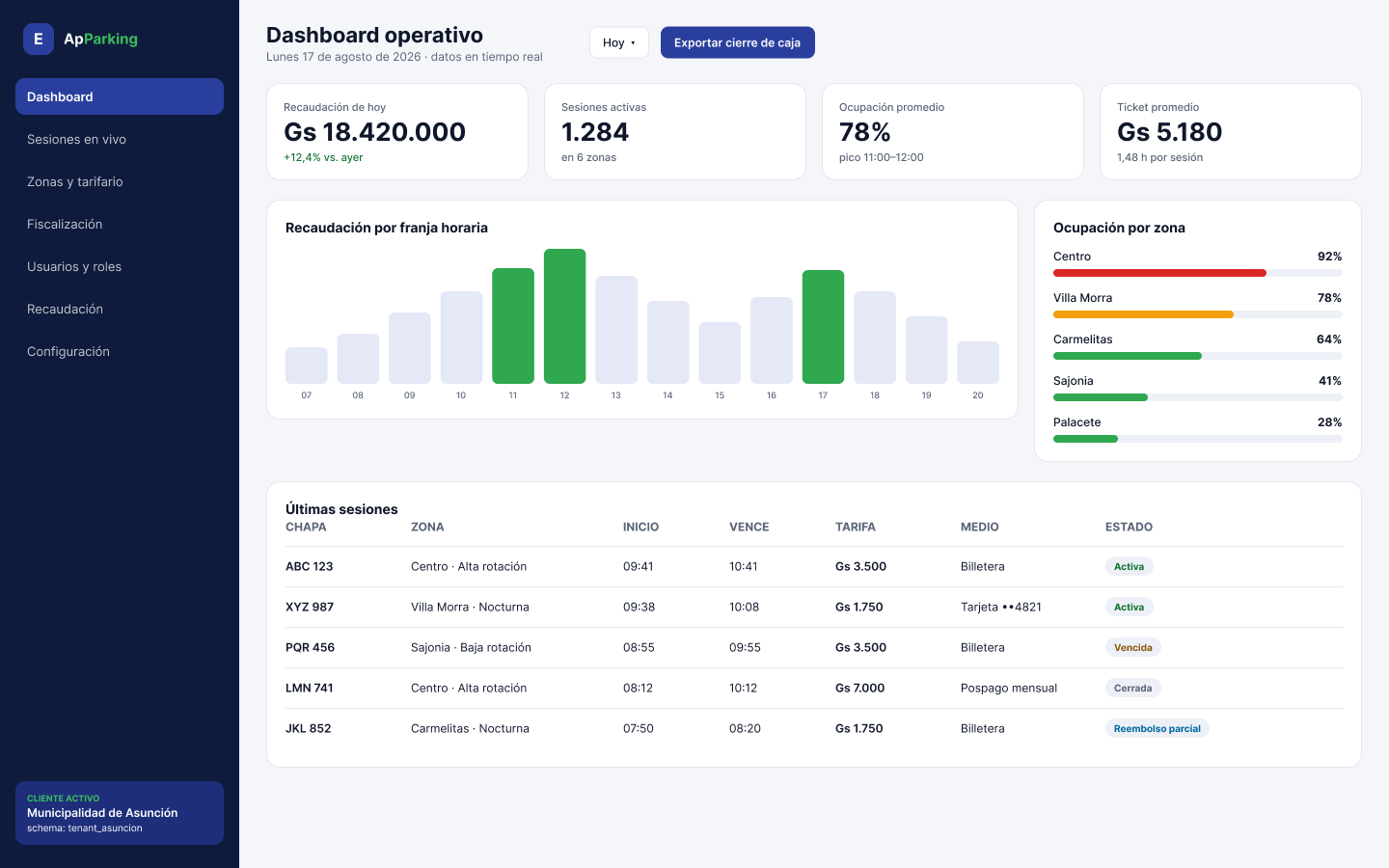Viewport: 1389px width, 868px height.
Task: Open the Fiscalización section
Action: point(120,224)
